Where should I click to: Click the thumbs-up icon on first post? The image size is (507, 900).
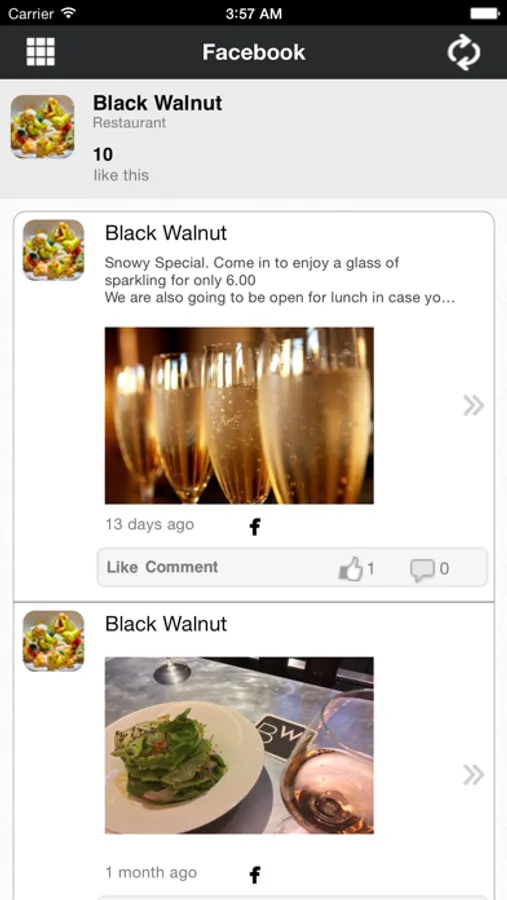pos(351,569)
